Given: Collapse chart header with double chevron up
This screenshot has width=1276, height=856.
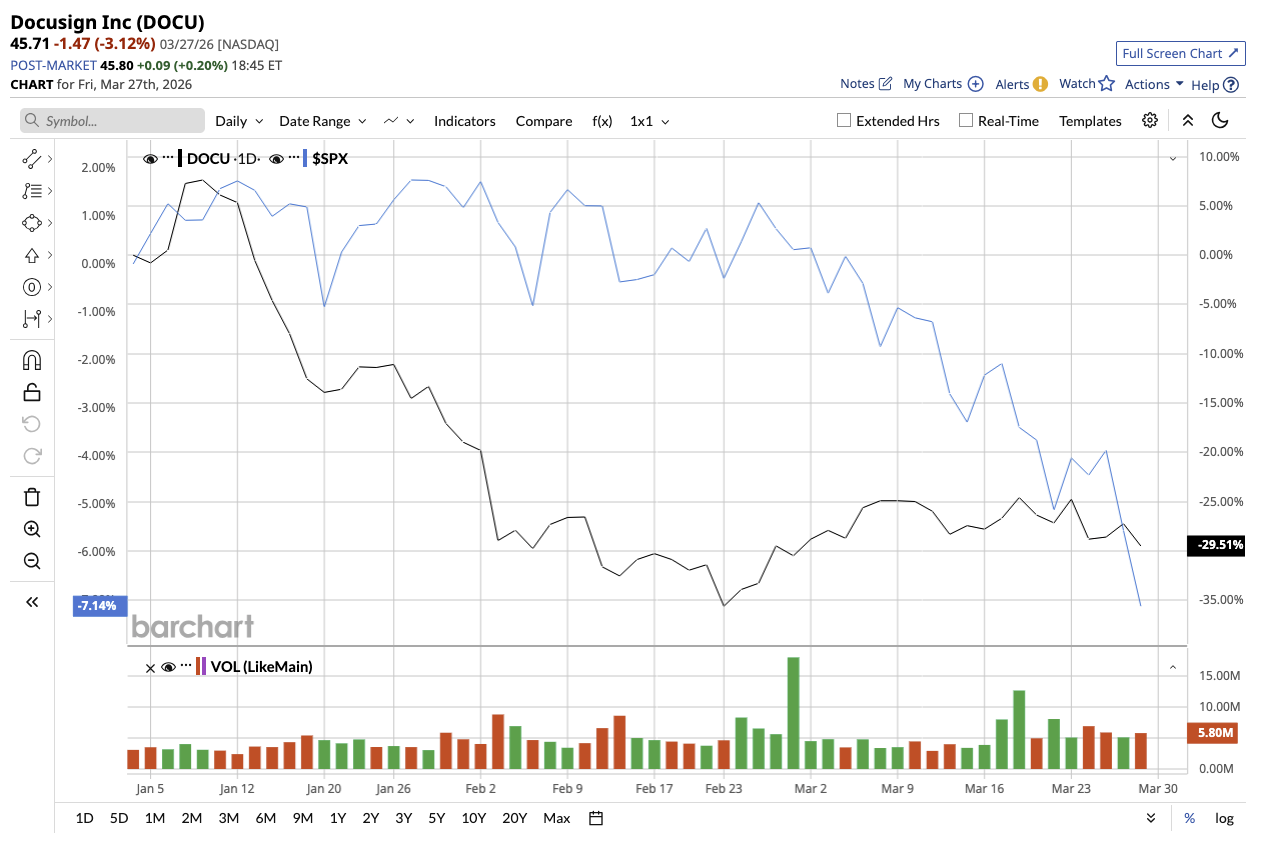Looking at the screenshot, I should 1188,120.
